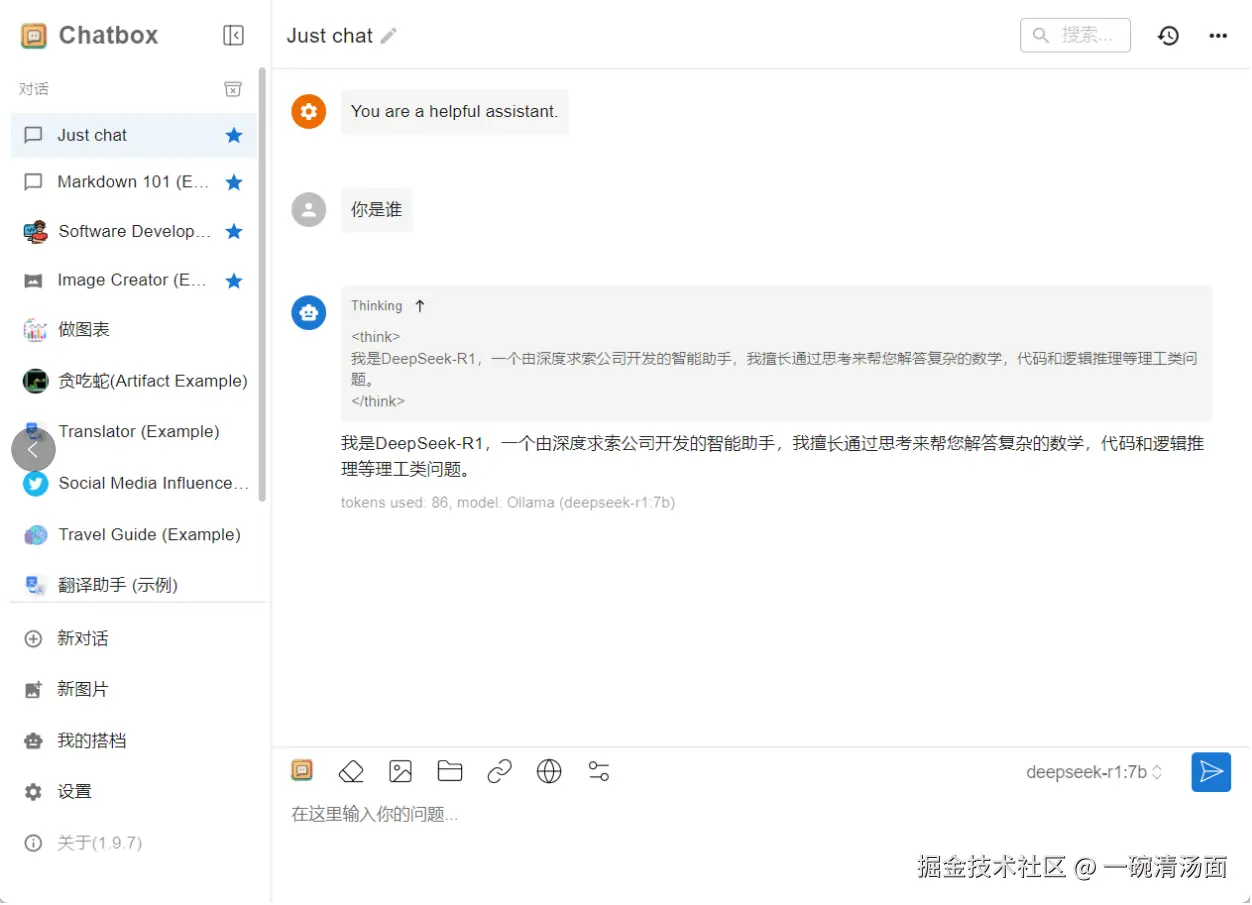Create a new image chat with 新图片
Screen dimensions: 1252x905
click(x=134, y=689)
